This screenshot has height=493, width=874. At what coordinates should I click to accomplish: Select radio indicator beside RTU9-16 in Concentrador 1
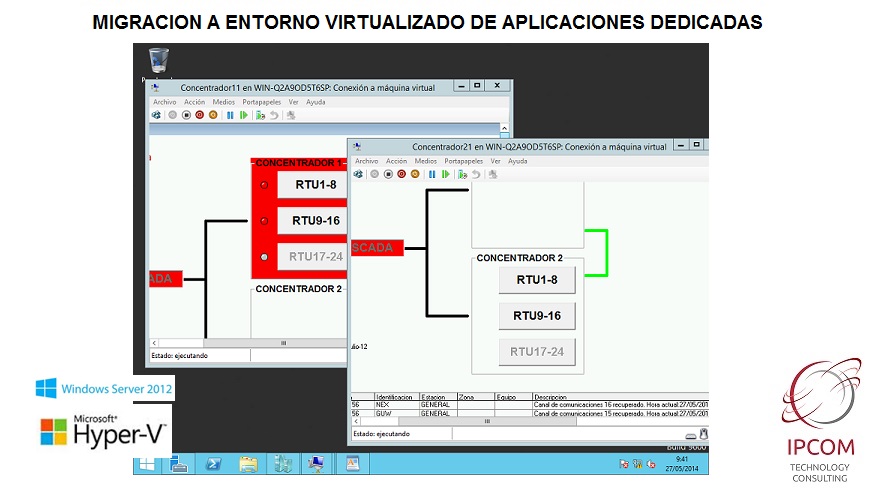pos(264,221)
